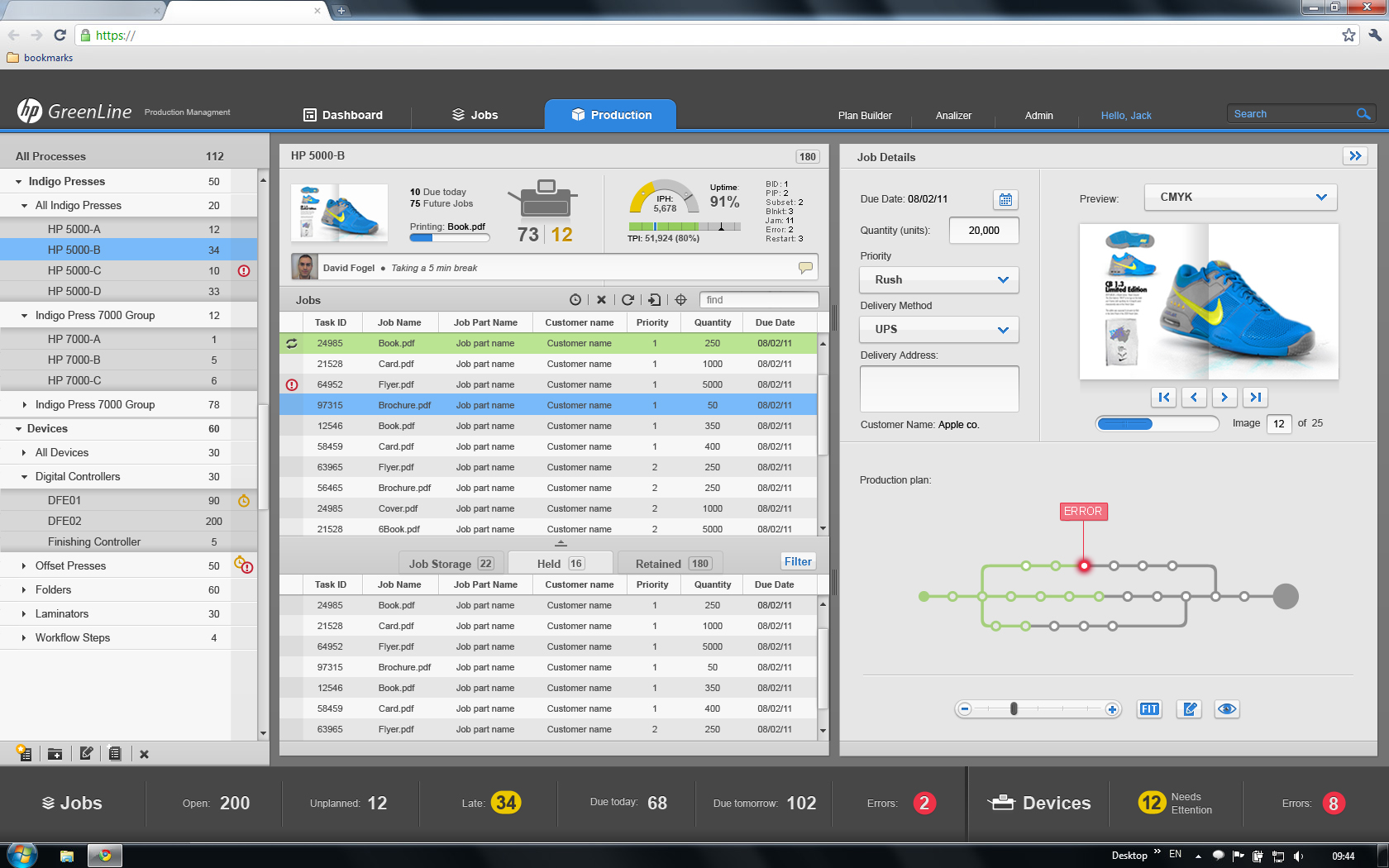Image resolution: width=1389 pixels, height=868 pixels.
Task: Click the list view icon in sidebar footer
Action: tap(115, 753)
